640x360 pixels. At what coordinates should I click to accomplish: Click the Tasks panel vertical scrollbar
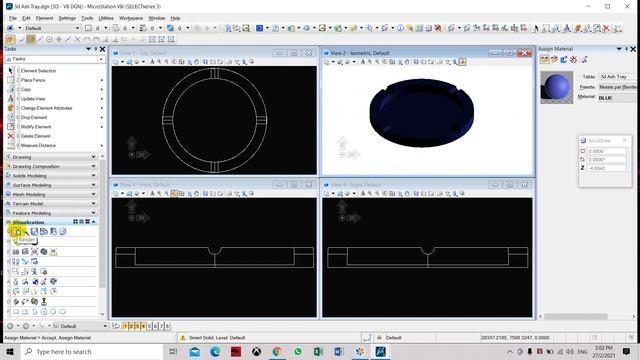coord(102,224)
